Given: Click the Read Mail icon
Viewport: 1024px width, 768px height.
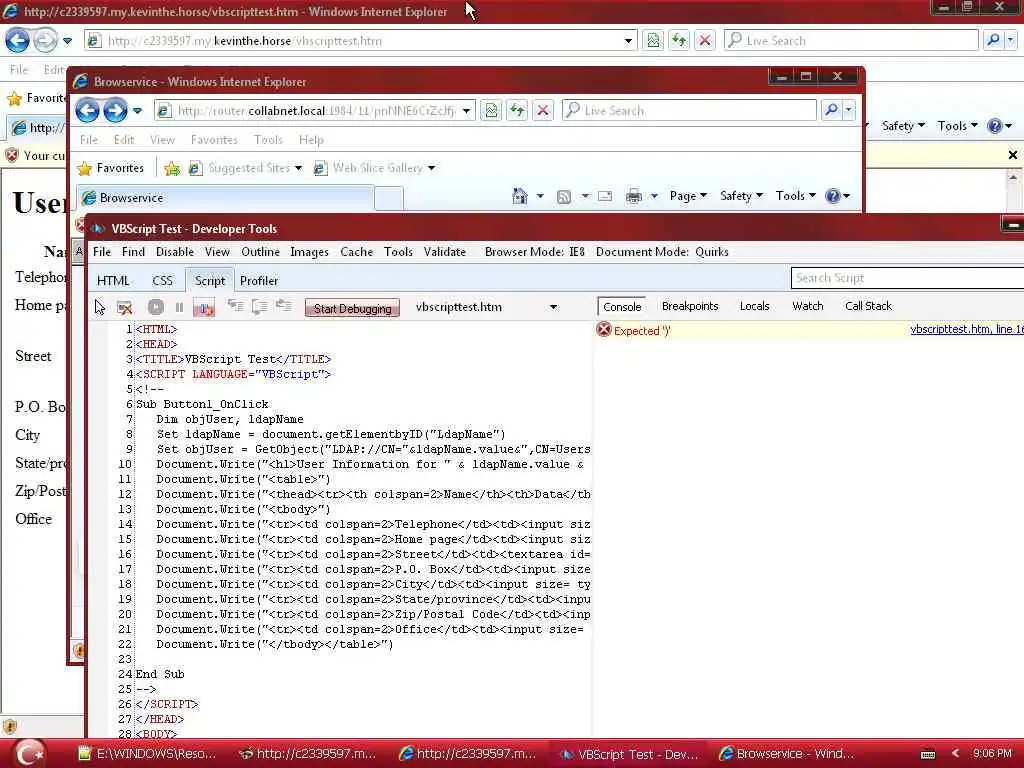Looking at the screenshot, I should click(605, 196).
